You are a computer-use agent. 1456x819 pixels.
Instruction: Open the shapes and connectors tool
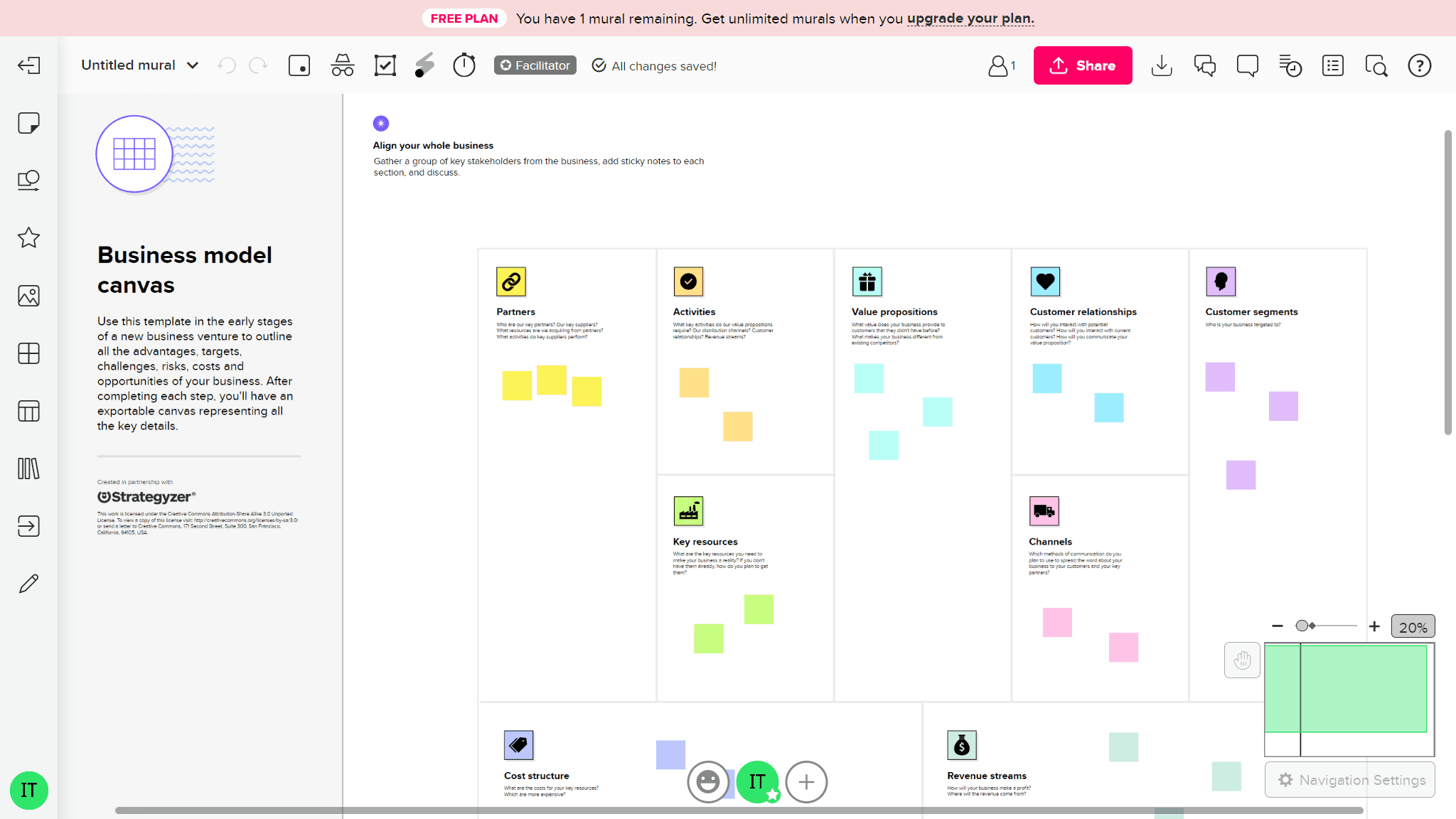point(28,181)
